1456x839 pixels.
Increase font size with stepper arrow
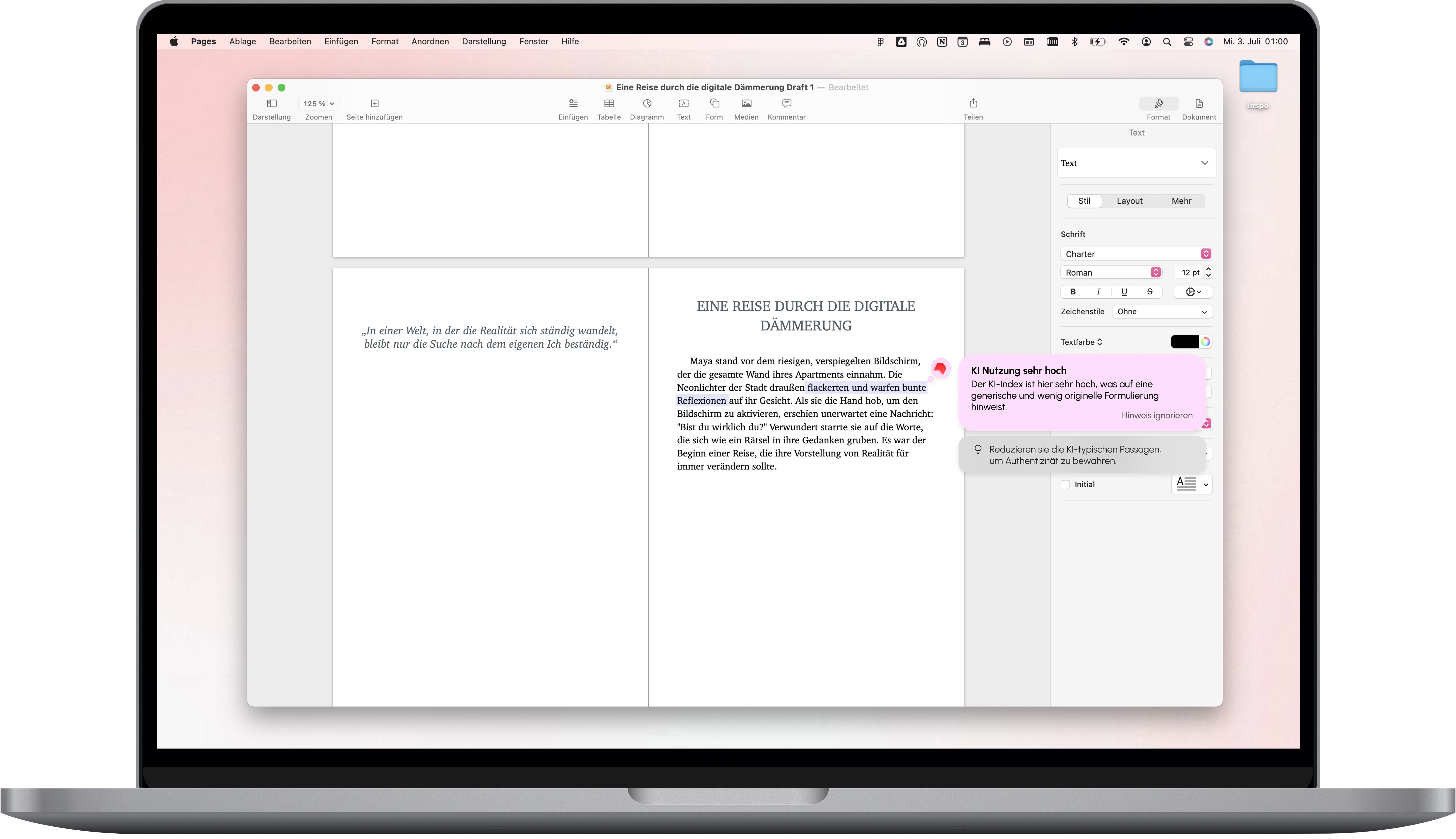pos(1208,269)
